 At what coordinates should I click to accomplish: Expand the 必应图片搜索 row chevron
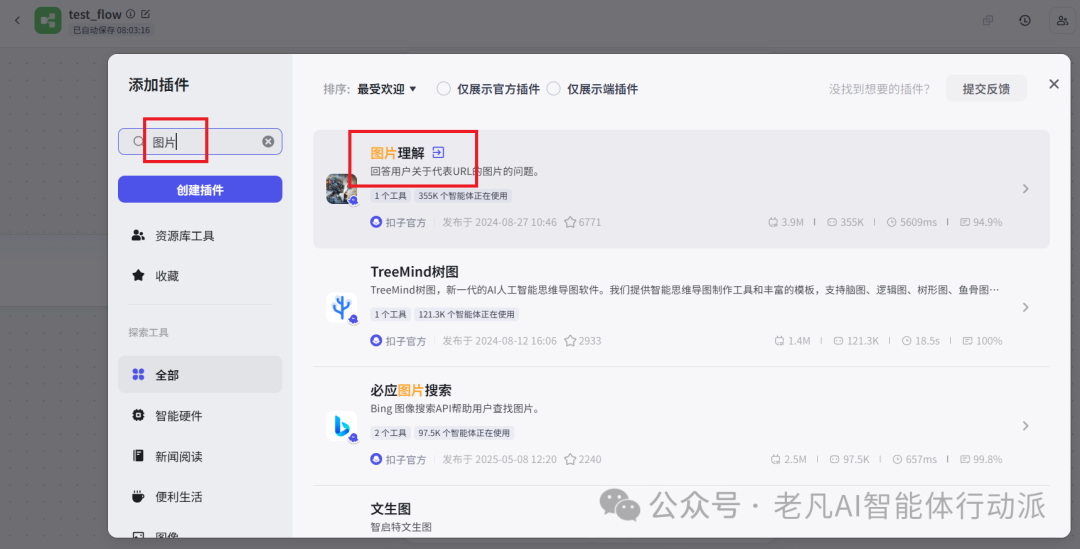click(x=1026, y=426)
